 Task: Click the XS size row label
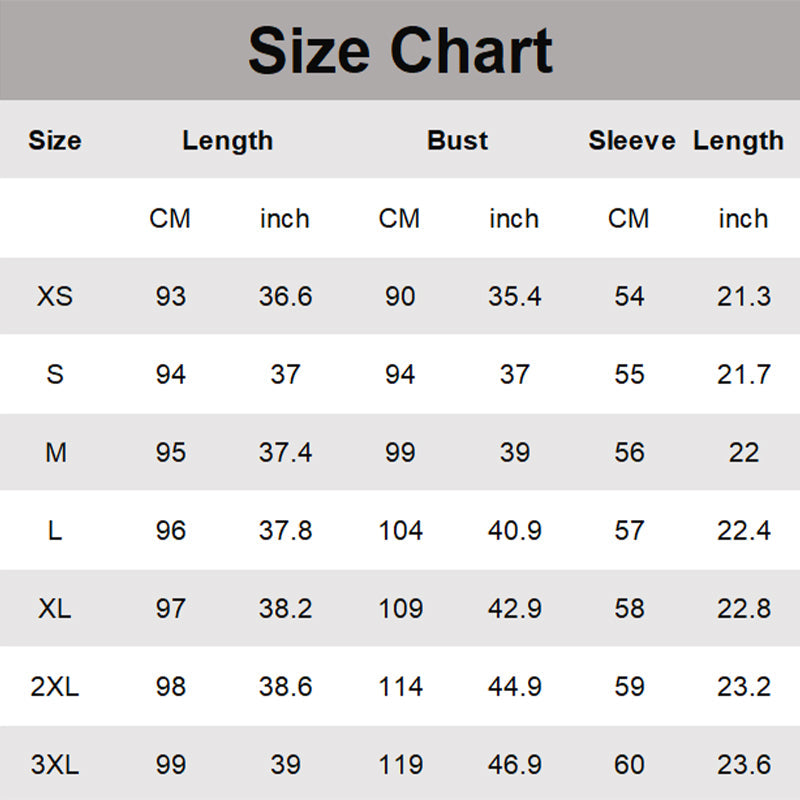point(55,296)
